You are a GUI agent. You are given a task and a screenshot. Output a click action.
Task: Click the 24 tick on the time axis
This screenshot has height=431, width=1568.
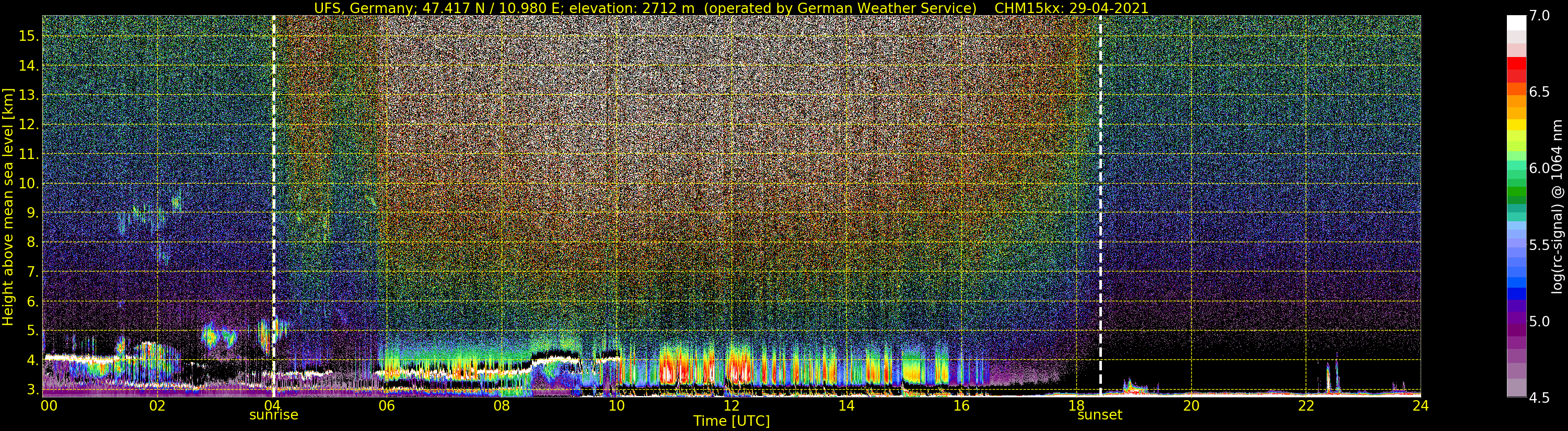(x=1420, y=406)
